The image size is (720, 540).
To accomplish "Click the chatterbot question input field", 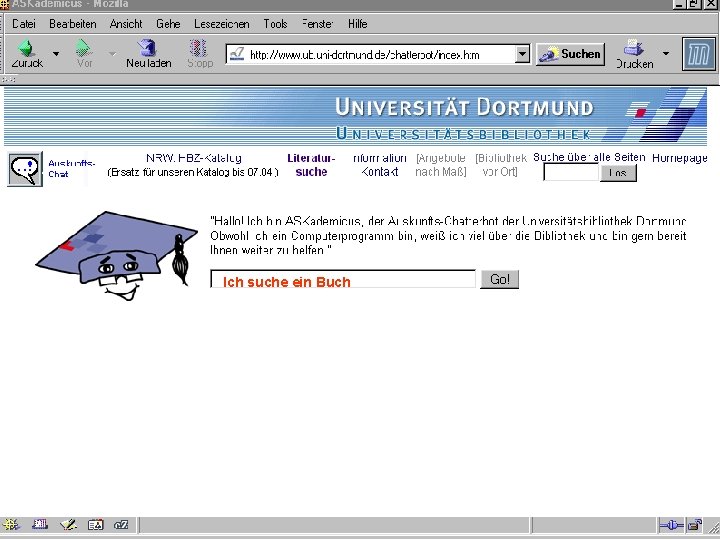I will pyautogui.click(x=343, y=279).
